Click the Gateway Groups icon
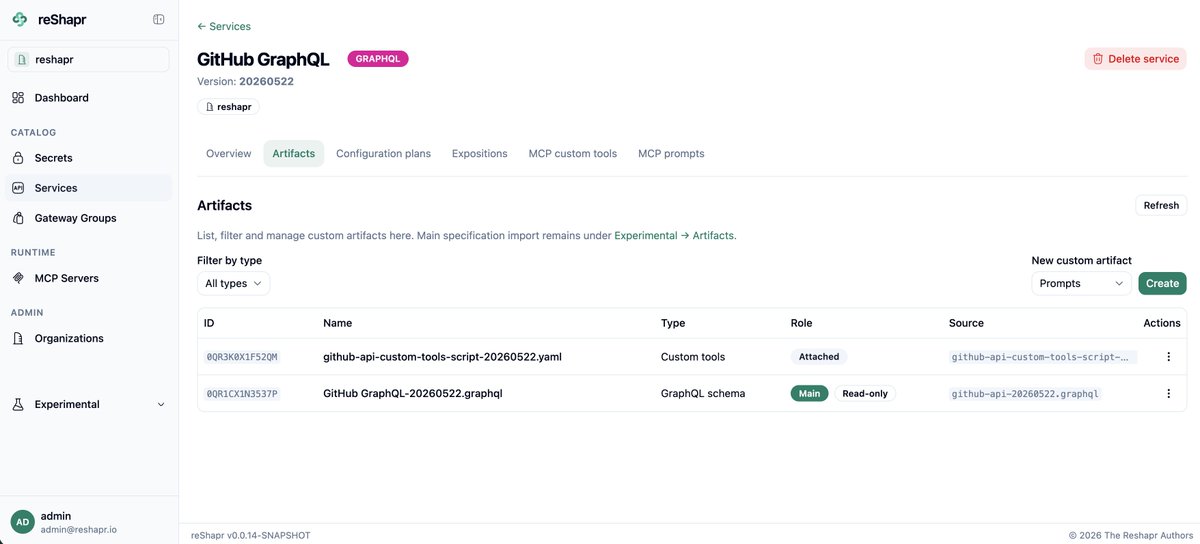Viewport: 1200px width, 544px height. (x=18, y=218)
